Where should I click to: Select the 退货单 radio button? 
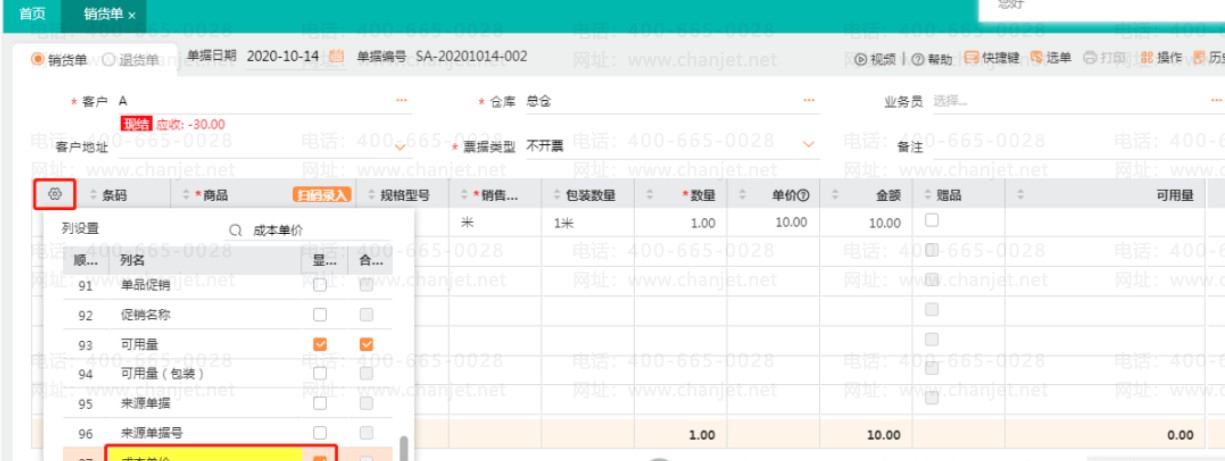pos(109,59)
